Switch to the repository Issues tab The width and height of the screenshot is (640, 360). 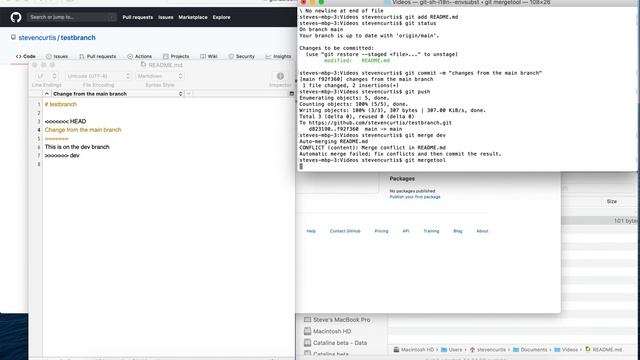(x=57, y=56)
